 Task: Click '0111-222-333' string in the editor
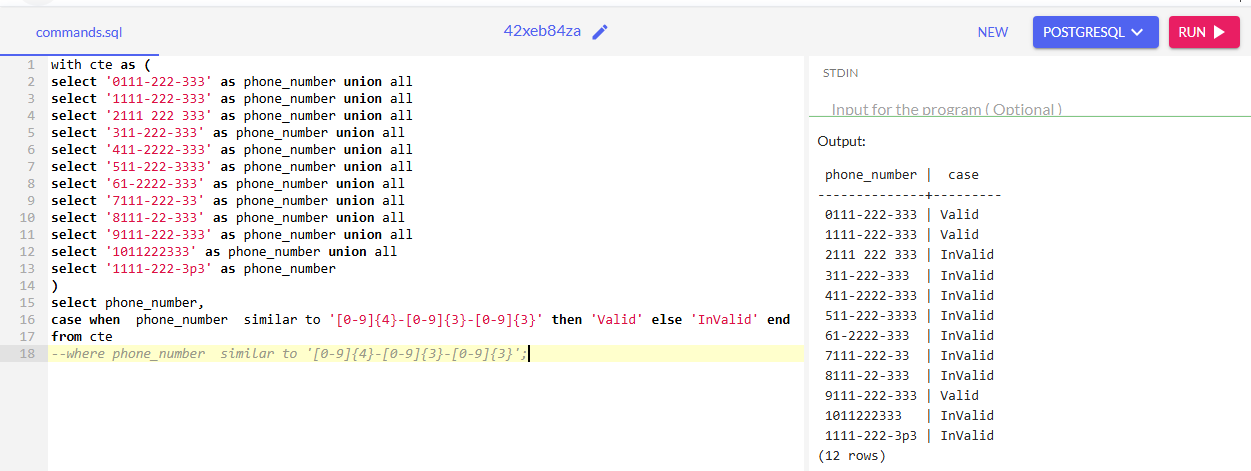pyautogui.click(x=159, y=81)
